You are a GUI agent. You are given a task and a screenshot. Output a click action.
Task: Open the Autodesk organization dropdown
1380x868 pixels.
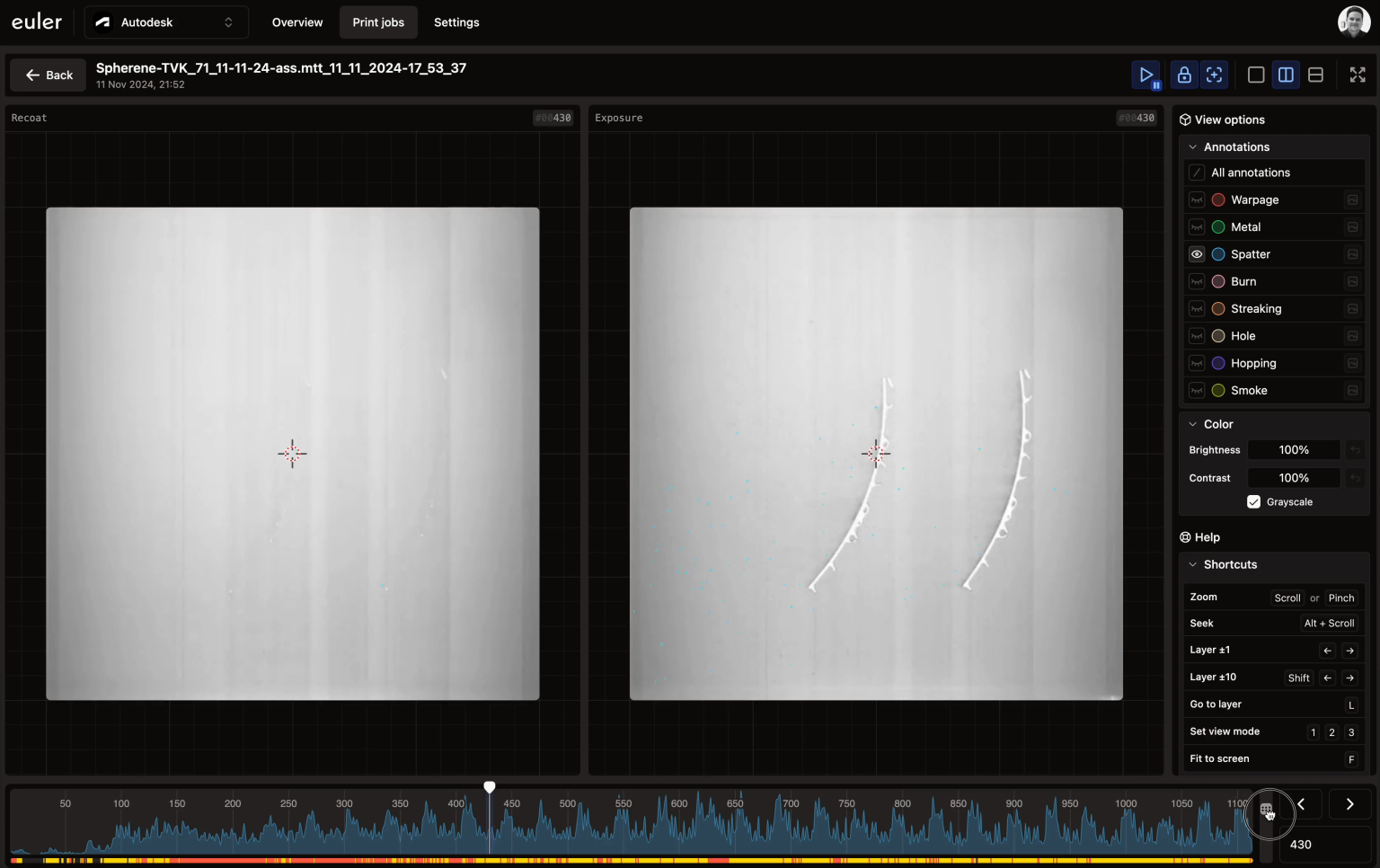(x=166, y=22)
